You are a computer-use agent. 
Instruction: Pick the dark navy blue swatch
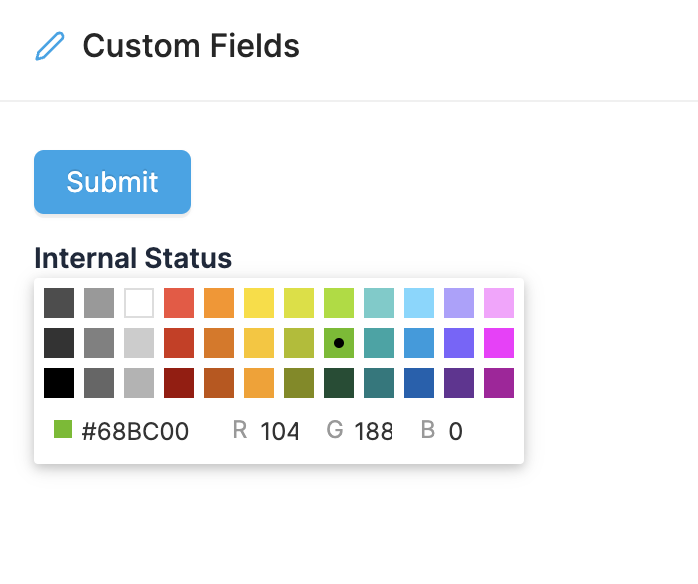[419, 383]
